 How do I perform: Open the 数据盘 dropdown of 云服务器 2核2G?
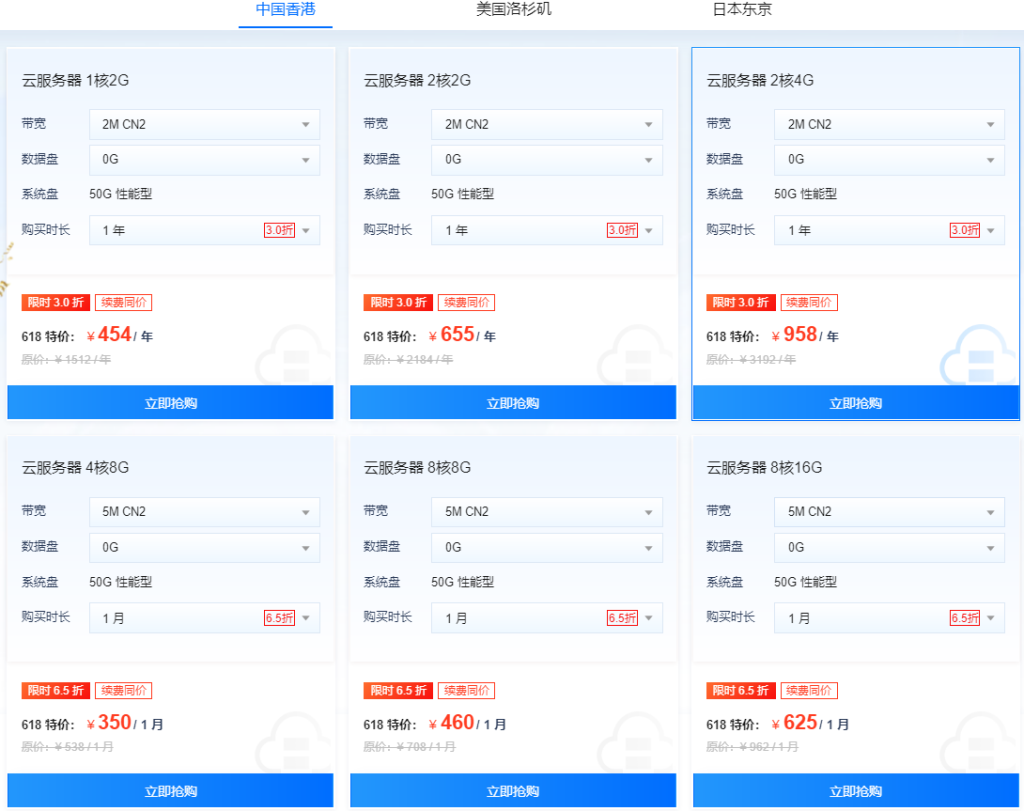[x=547, y=159]
